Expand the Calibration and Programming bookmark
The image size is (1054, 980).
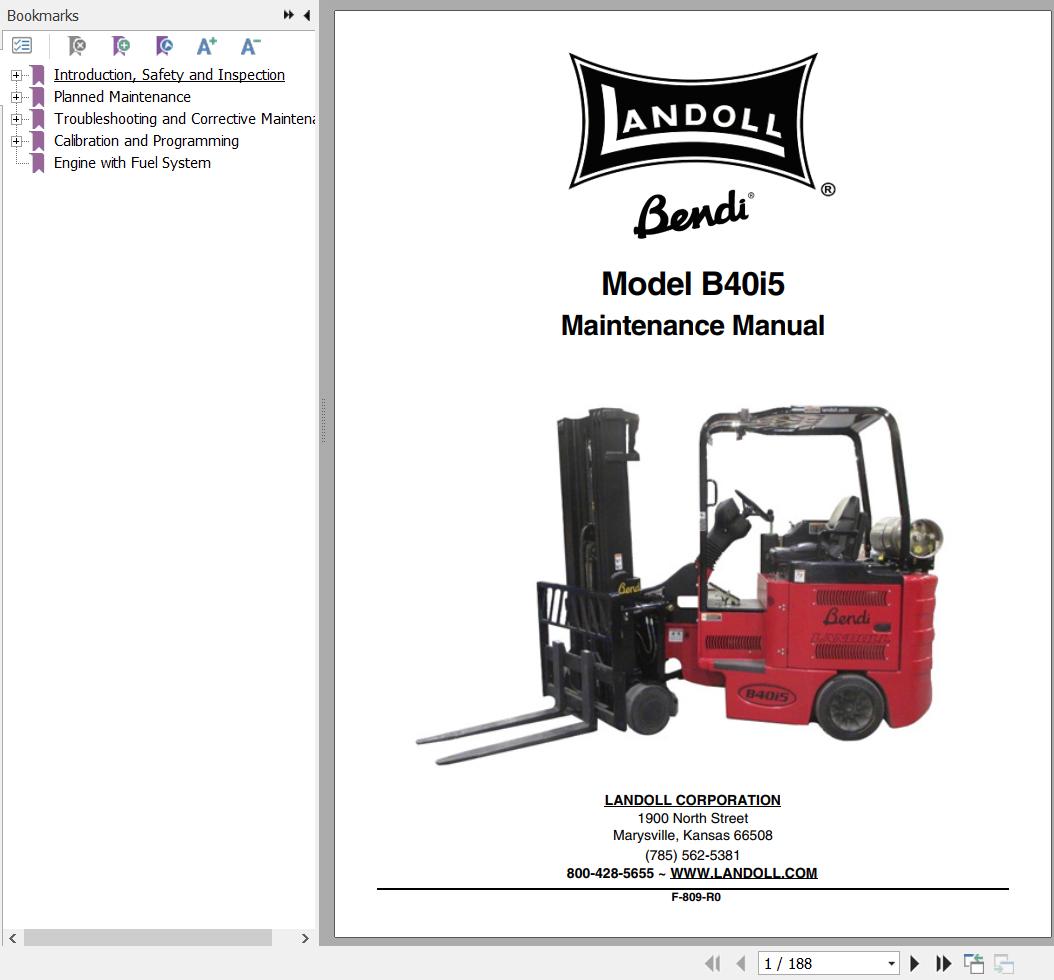pyautogui.click(x=15, y=141)
